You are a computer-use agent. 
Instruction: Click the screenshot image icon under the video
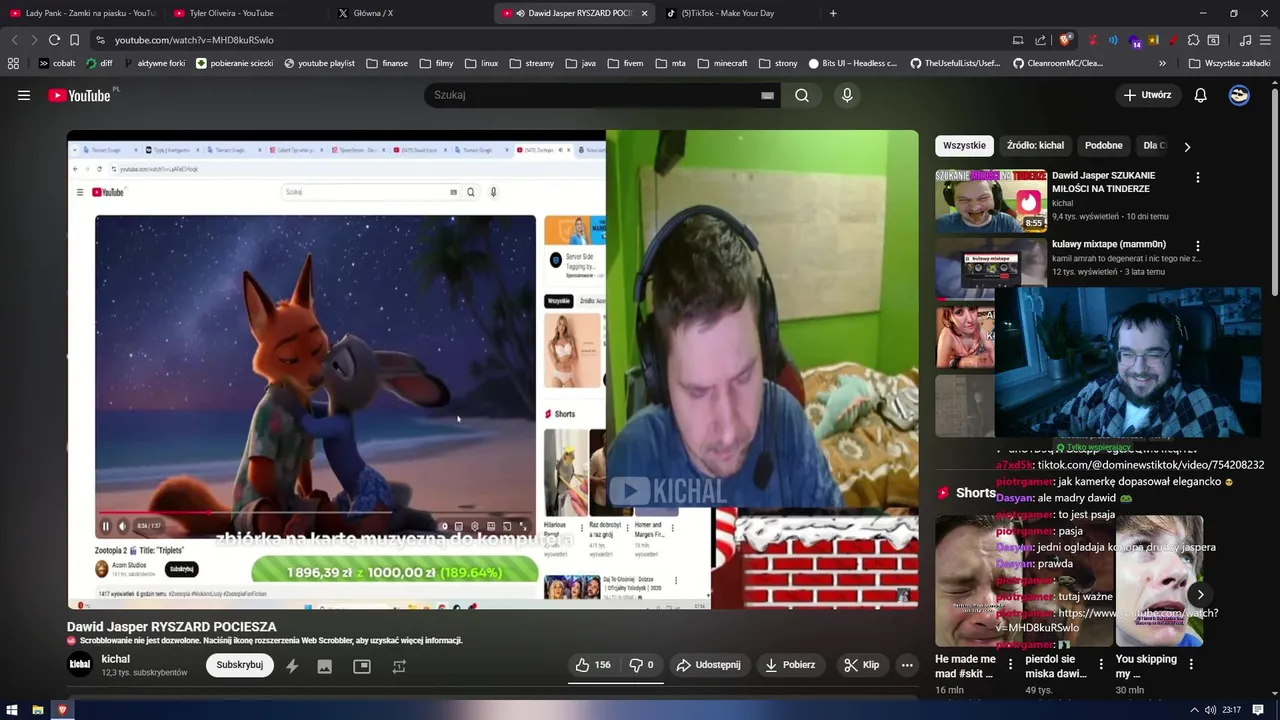[x=324, y=666]
